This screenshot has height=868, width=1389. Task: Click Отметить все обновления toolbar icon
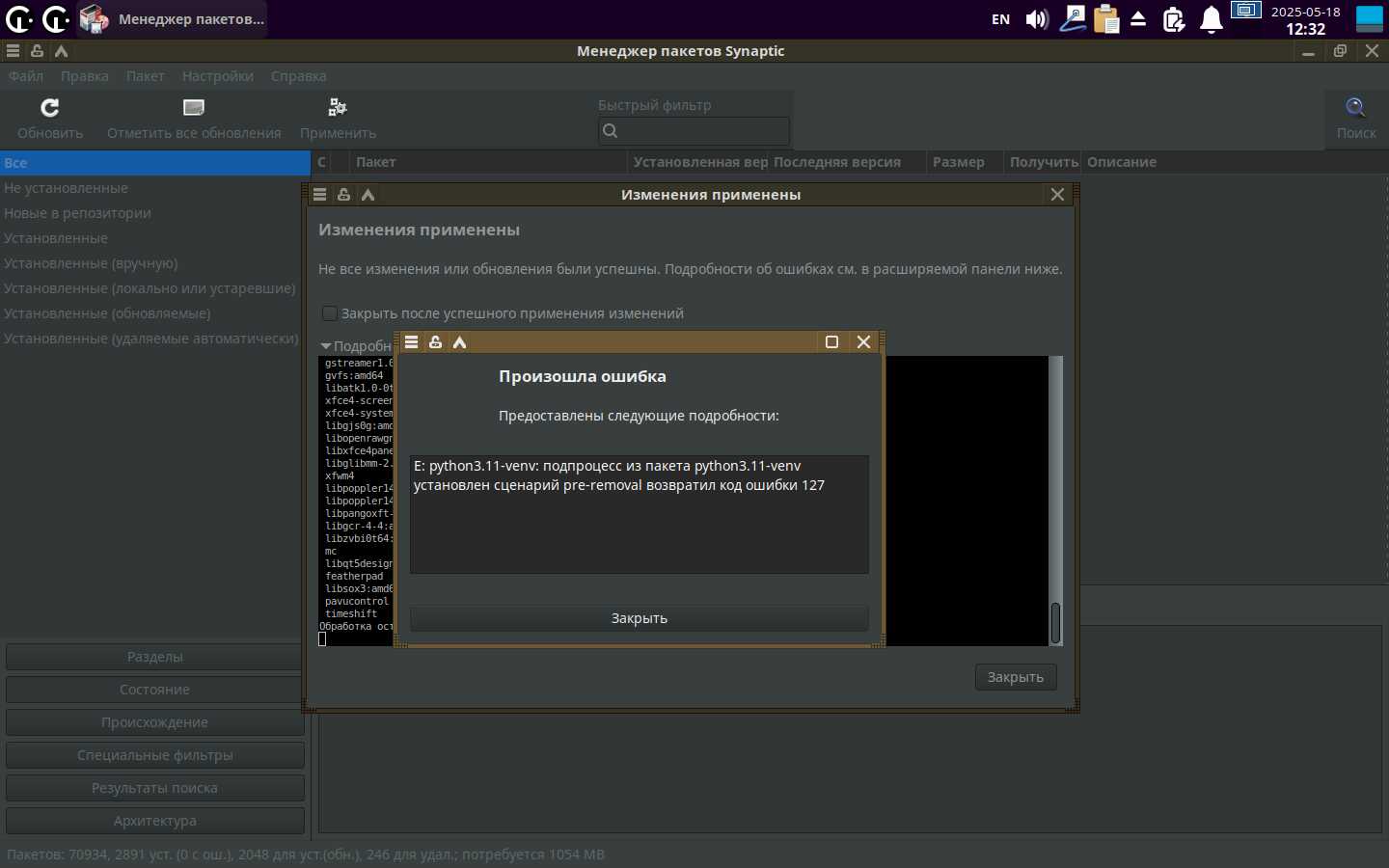(194, 108)
